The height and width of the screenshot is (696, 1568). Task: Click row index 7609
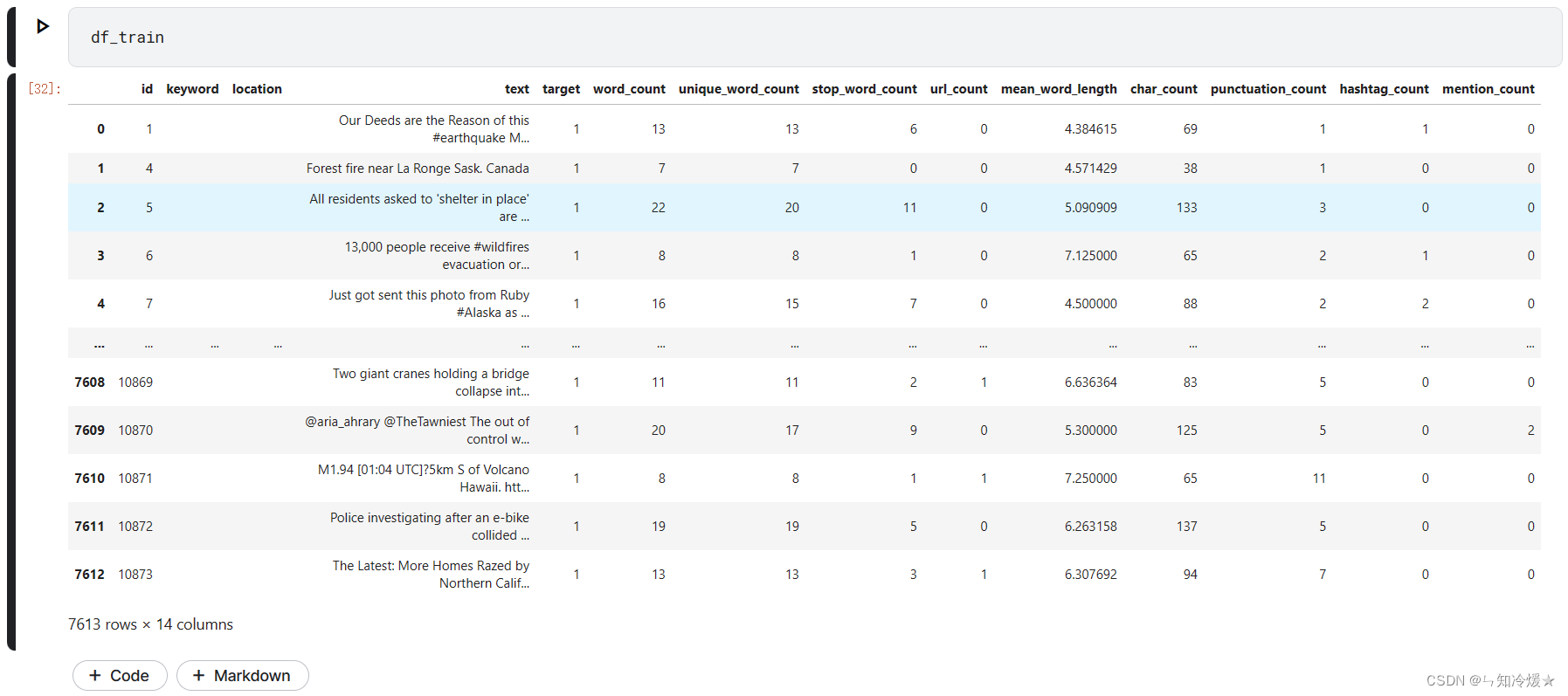[x=89, y=431]
